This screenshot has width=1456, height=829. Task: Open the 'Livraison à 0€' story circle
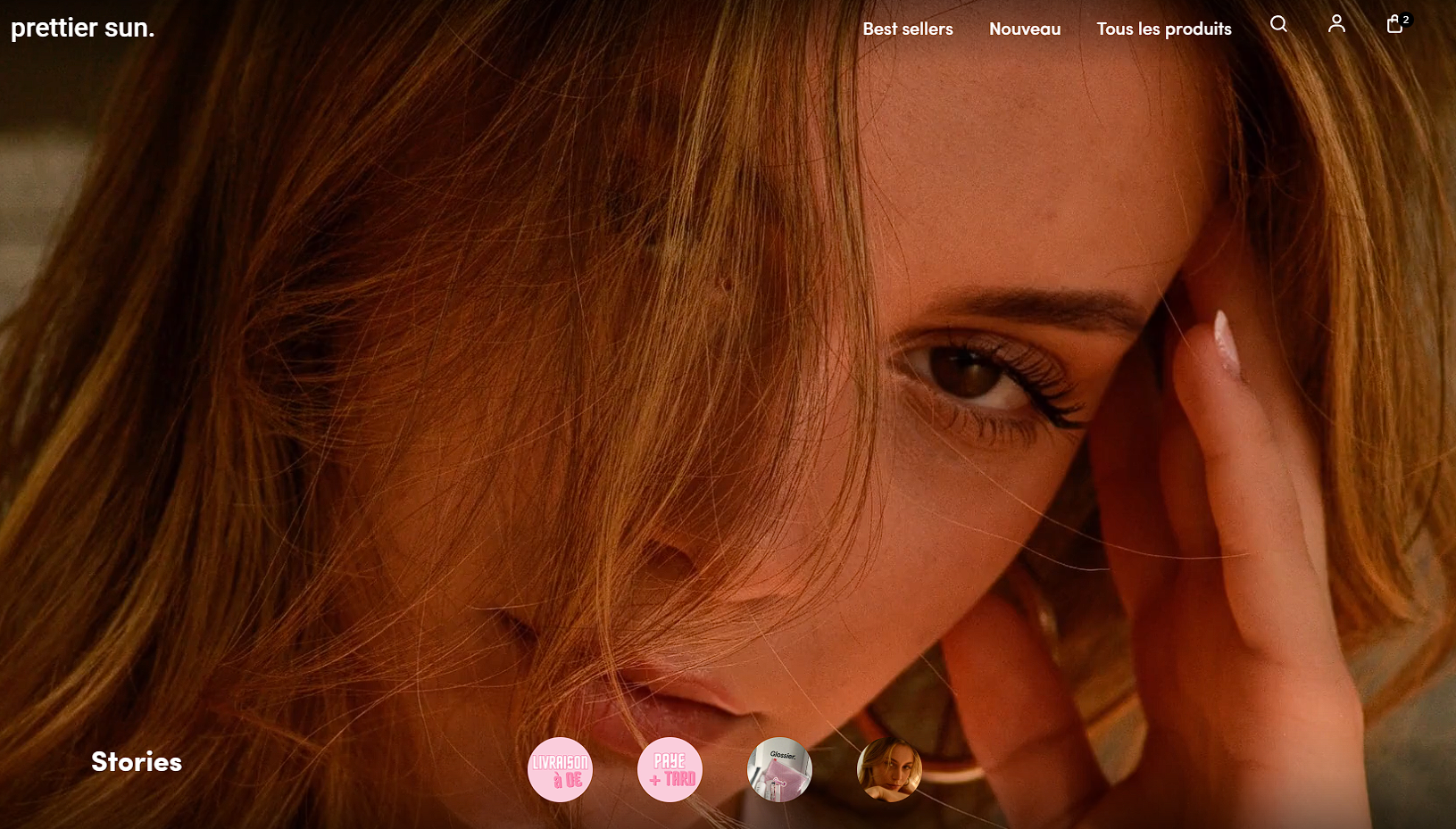(560, 769)
